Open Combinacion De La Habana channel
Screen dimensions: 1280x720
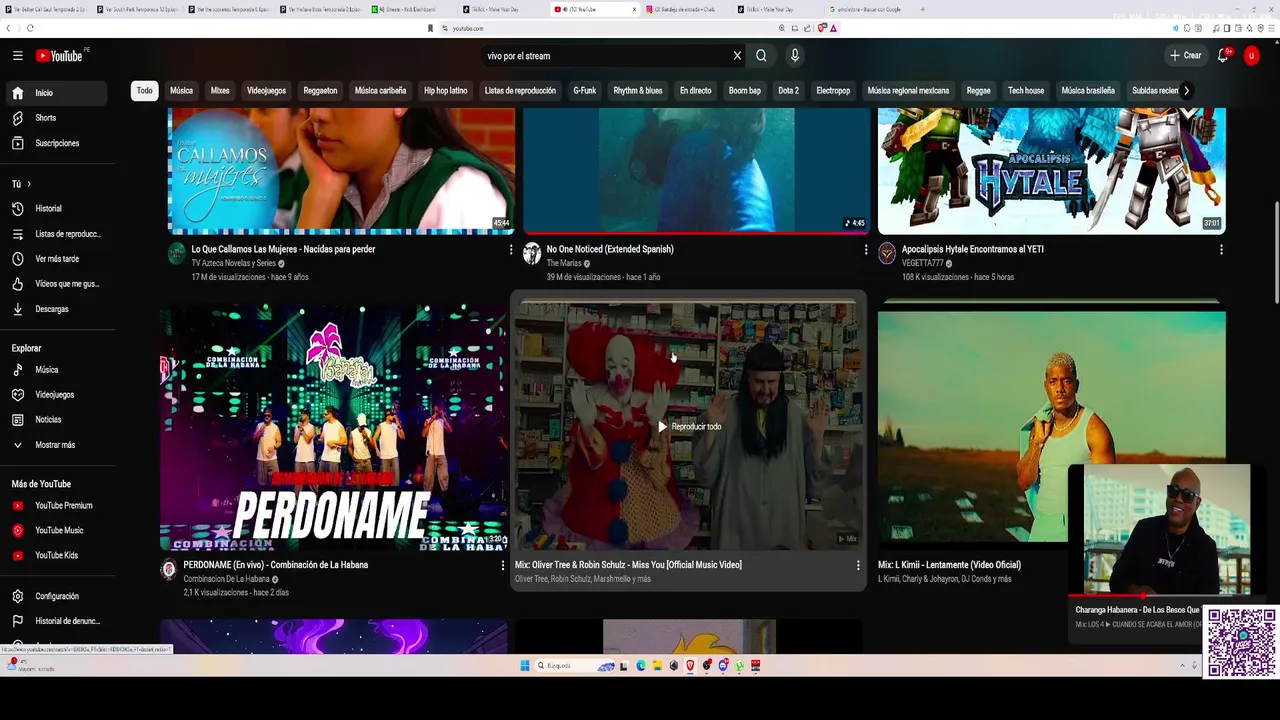pos(227,579)
